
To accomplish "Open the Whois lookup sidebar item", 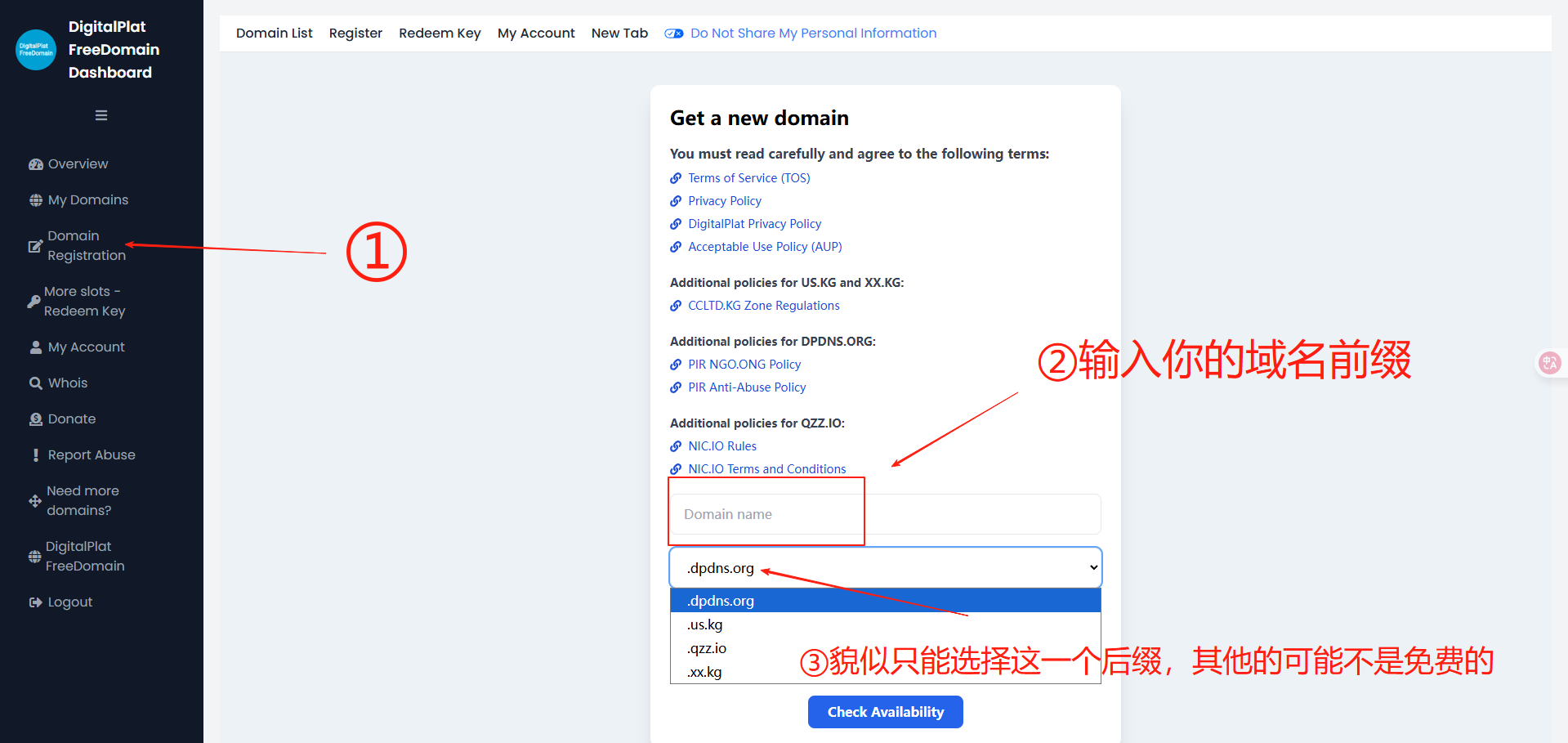I will 58,383.
